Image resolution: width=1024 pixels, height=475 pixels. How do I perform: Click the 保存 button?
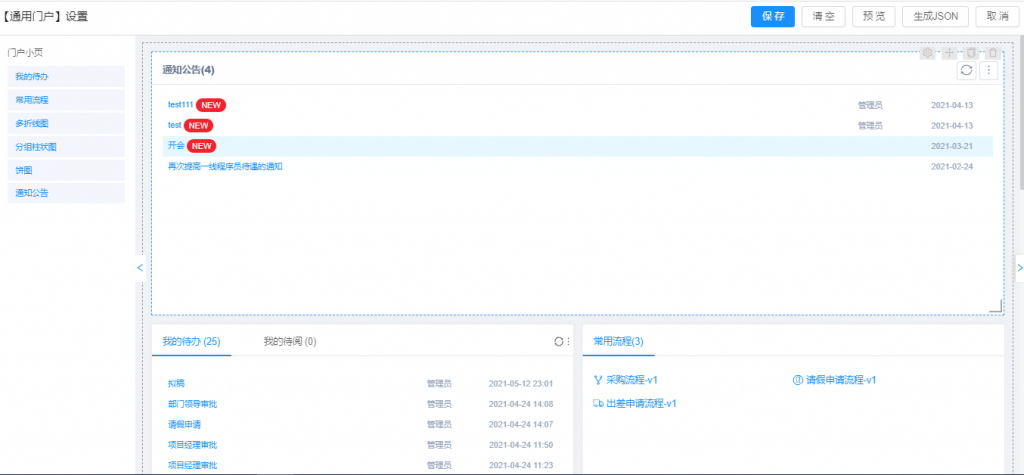(x=772, y=16)
